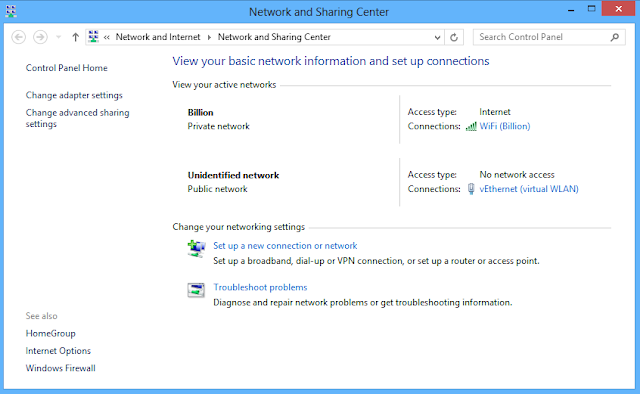Select Network and Sharing Center breadcrumb text
Viewport: 640px width, 394px height.
coord(274,37)
